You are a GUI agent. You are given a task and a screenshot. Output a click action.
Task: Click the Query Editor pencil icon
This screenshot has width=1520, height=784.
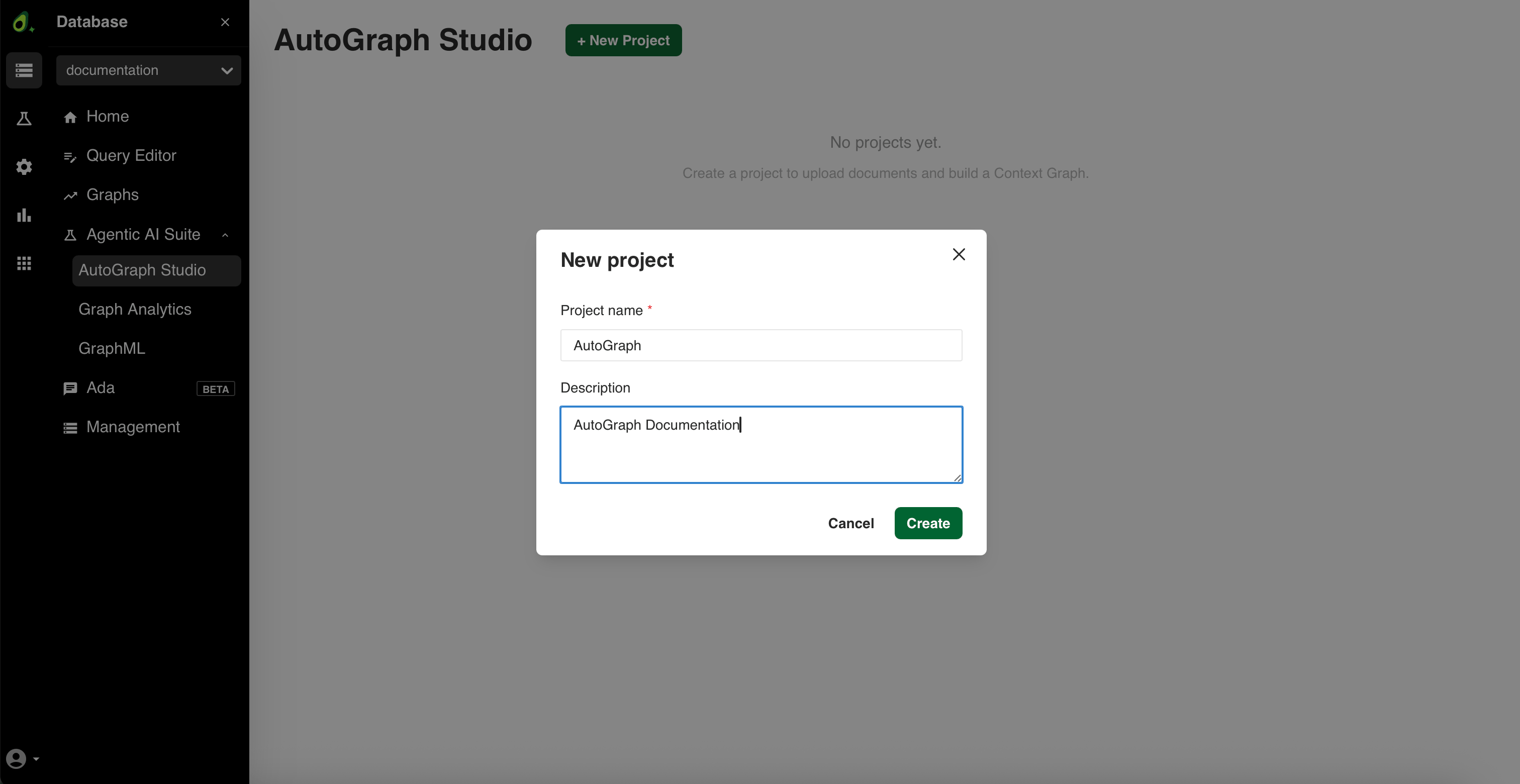pyautogui.click(x=70, y=156)
